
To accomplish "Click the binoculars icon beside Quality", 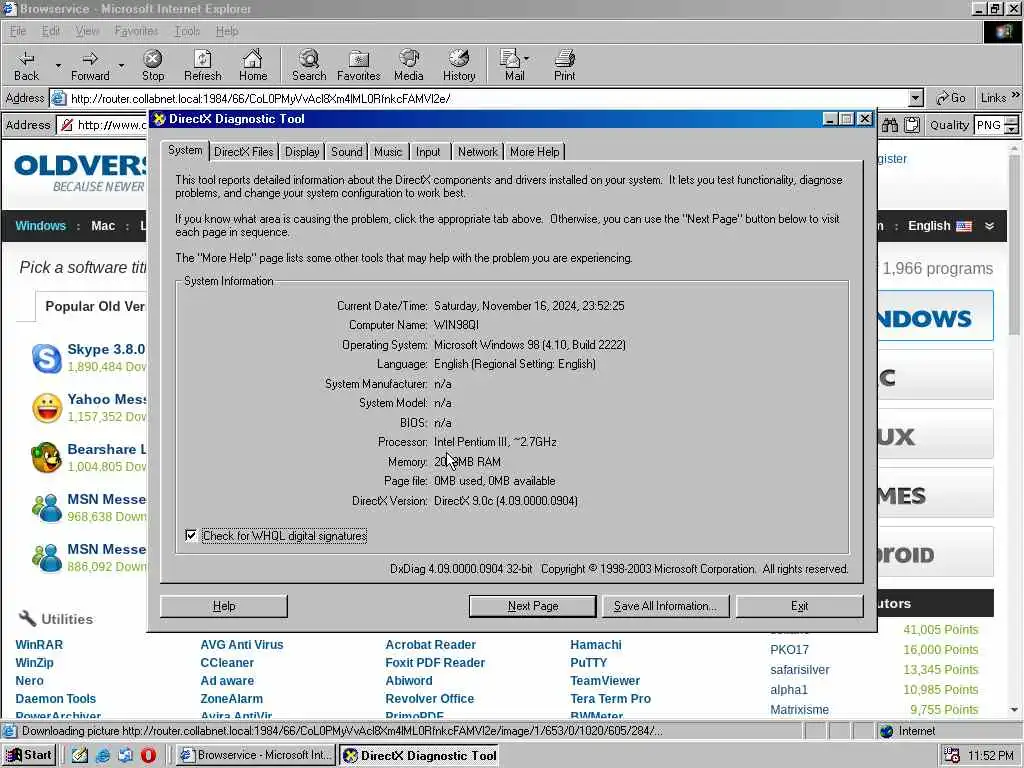I will pos(890,125).
